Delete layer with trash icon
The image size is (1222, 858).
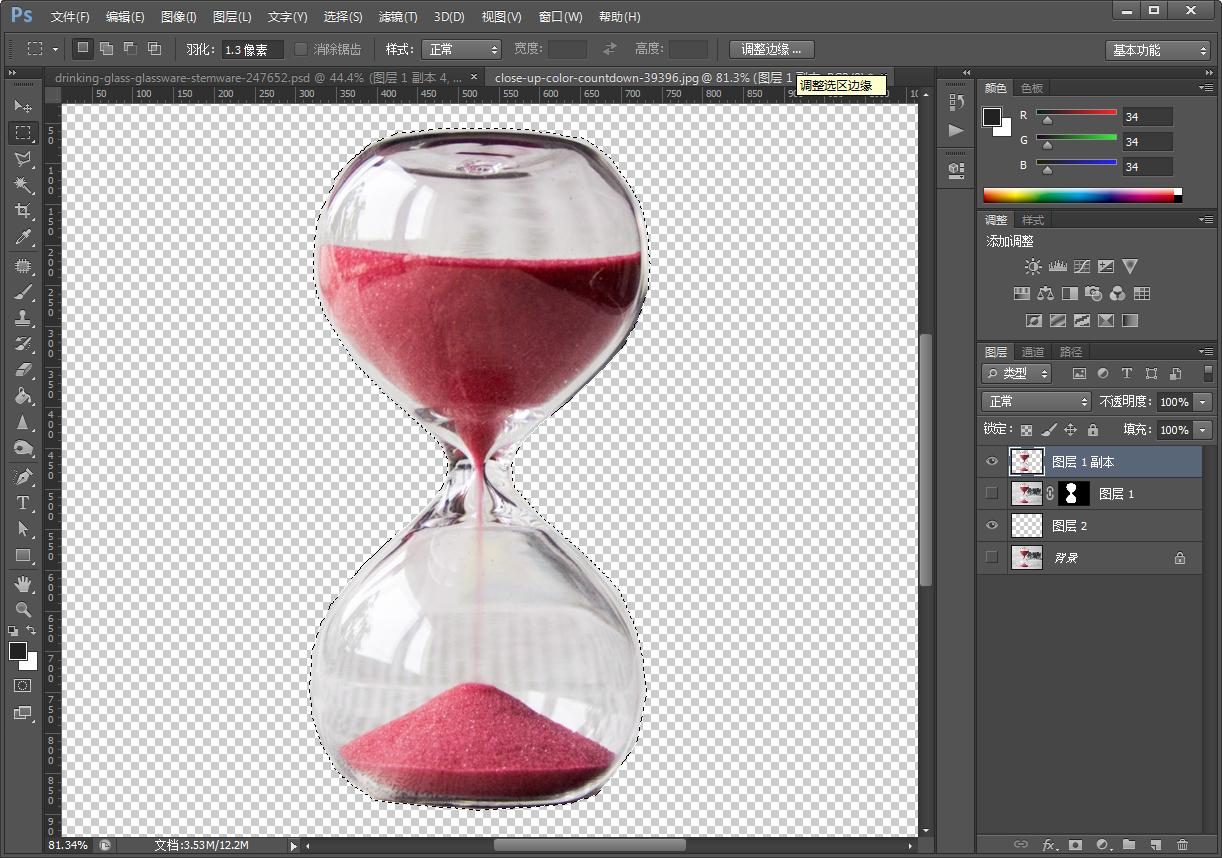click(x=1183, y=845)
